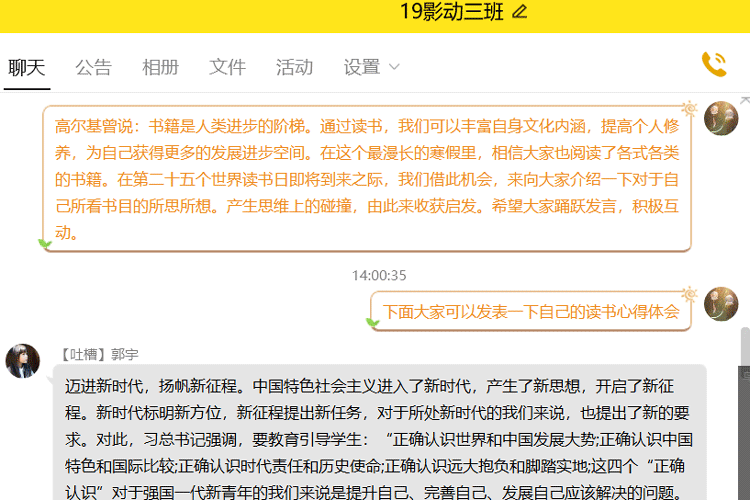The image size is (750, 500).
Task: Open avatar beside 下面大家可以发表 message
Action: [x=721, y=304]
